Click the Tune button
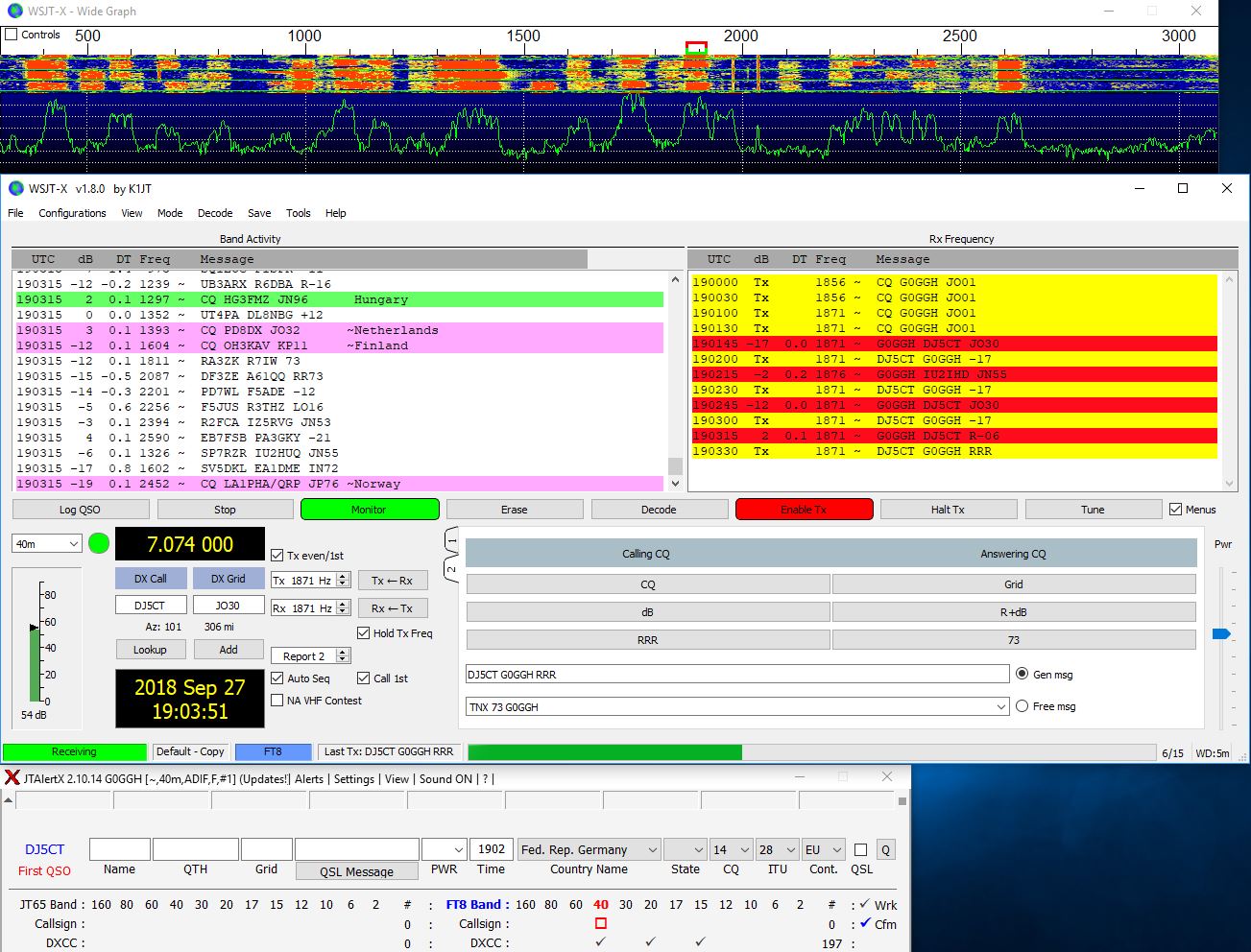This screenshot has width=1251, height=952. tap(1093, 510)
